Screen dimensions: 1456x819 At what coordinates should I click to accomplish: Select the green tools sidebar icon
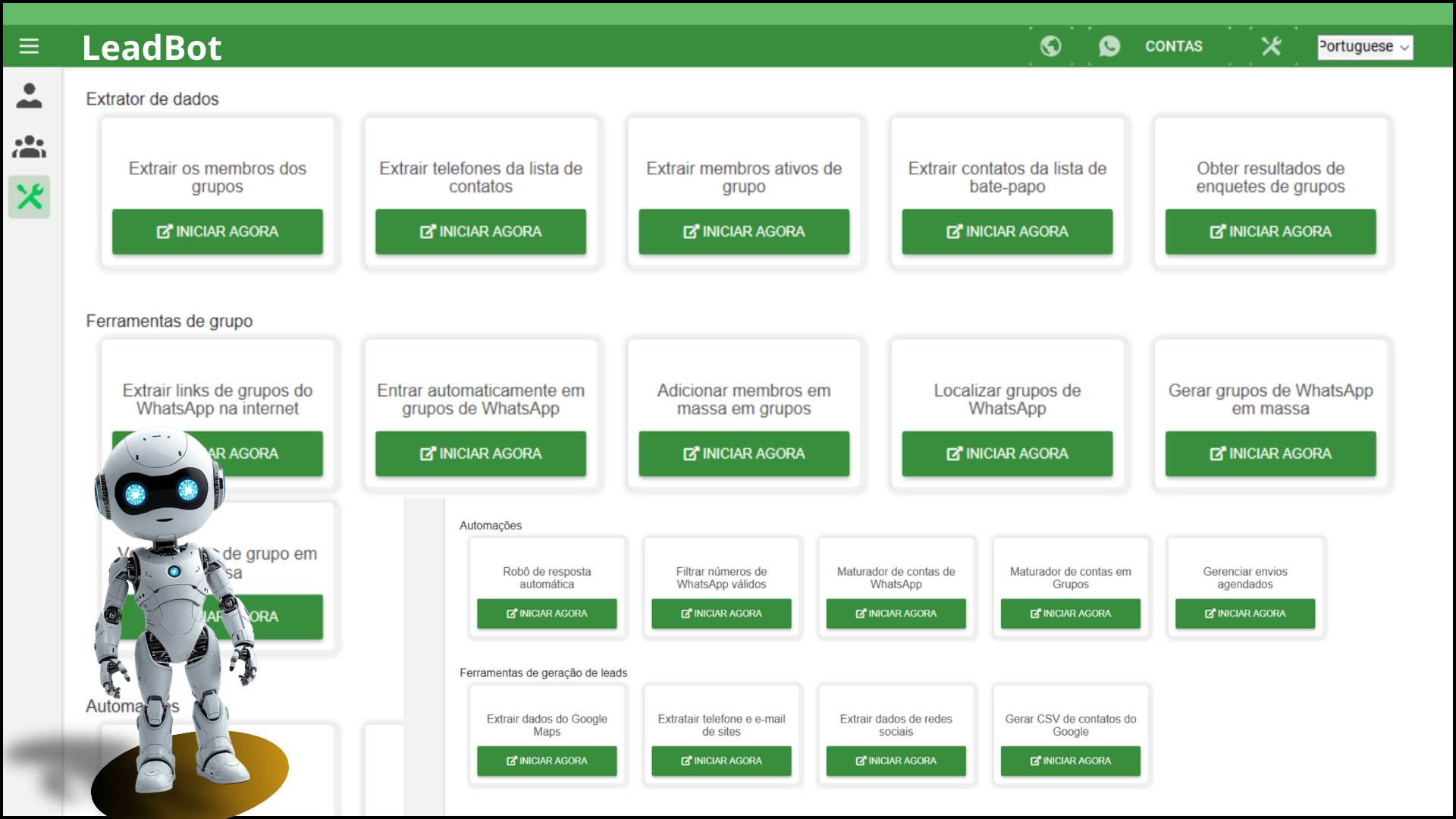pyautogui.click(x=30, y=197)
